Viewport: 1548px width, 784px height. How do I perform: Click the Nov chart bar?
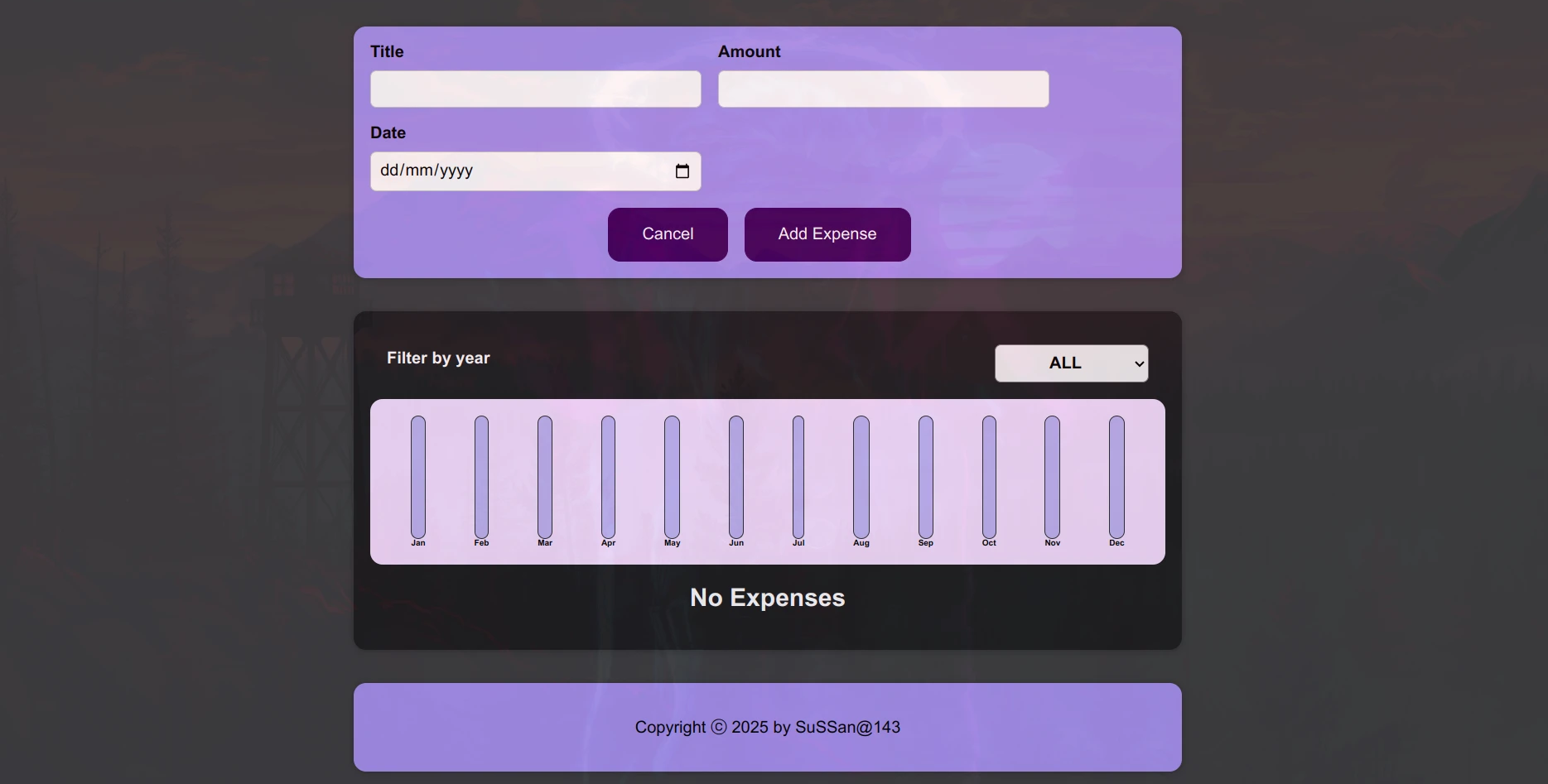1052,477
